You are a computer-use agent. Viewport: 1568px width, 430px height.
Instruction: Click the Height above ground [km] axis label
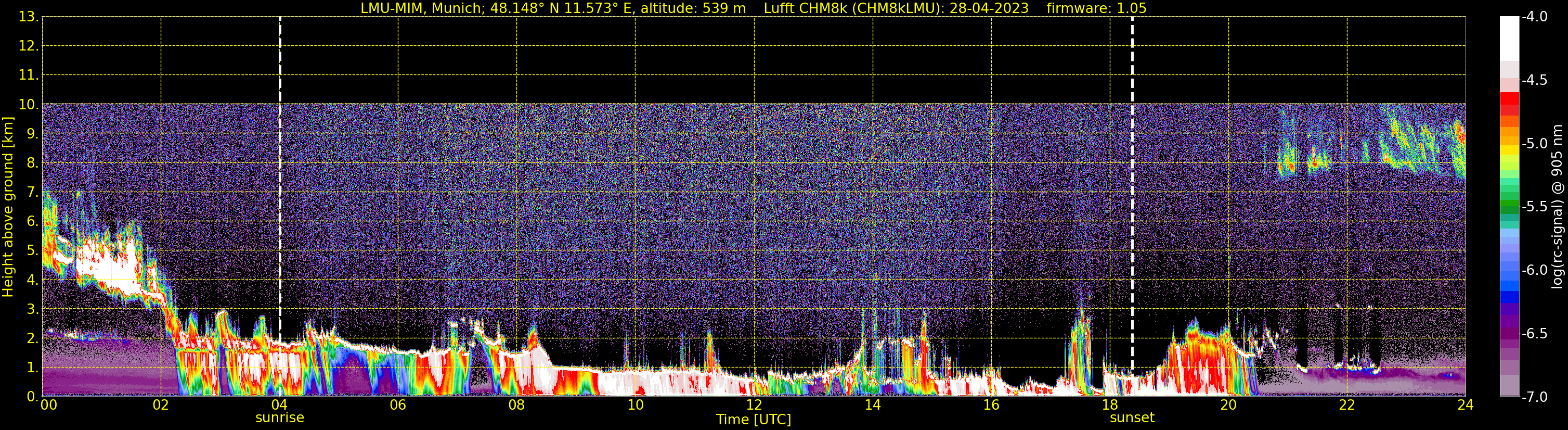click(x=8, y=207)
